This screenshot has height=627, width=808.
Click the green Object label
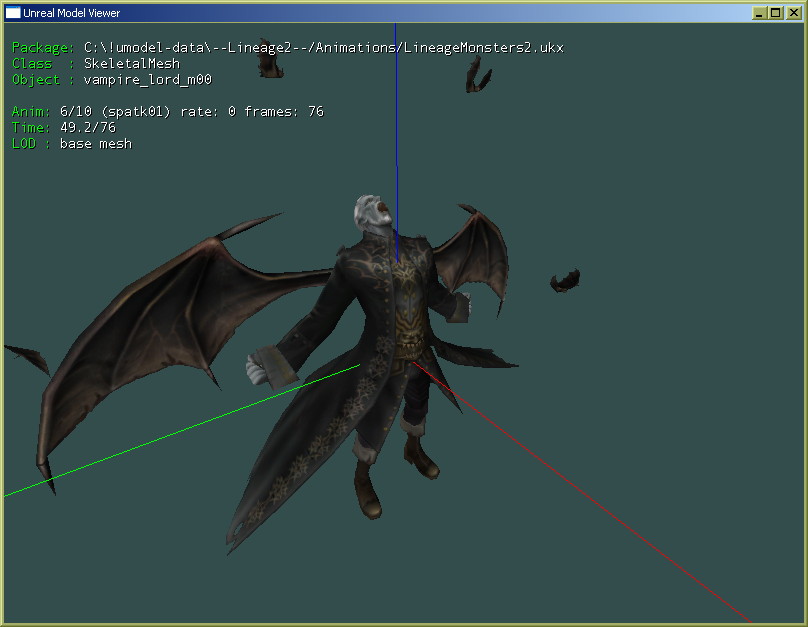tap(36, 80)
